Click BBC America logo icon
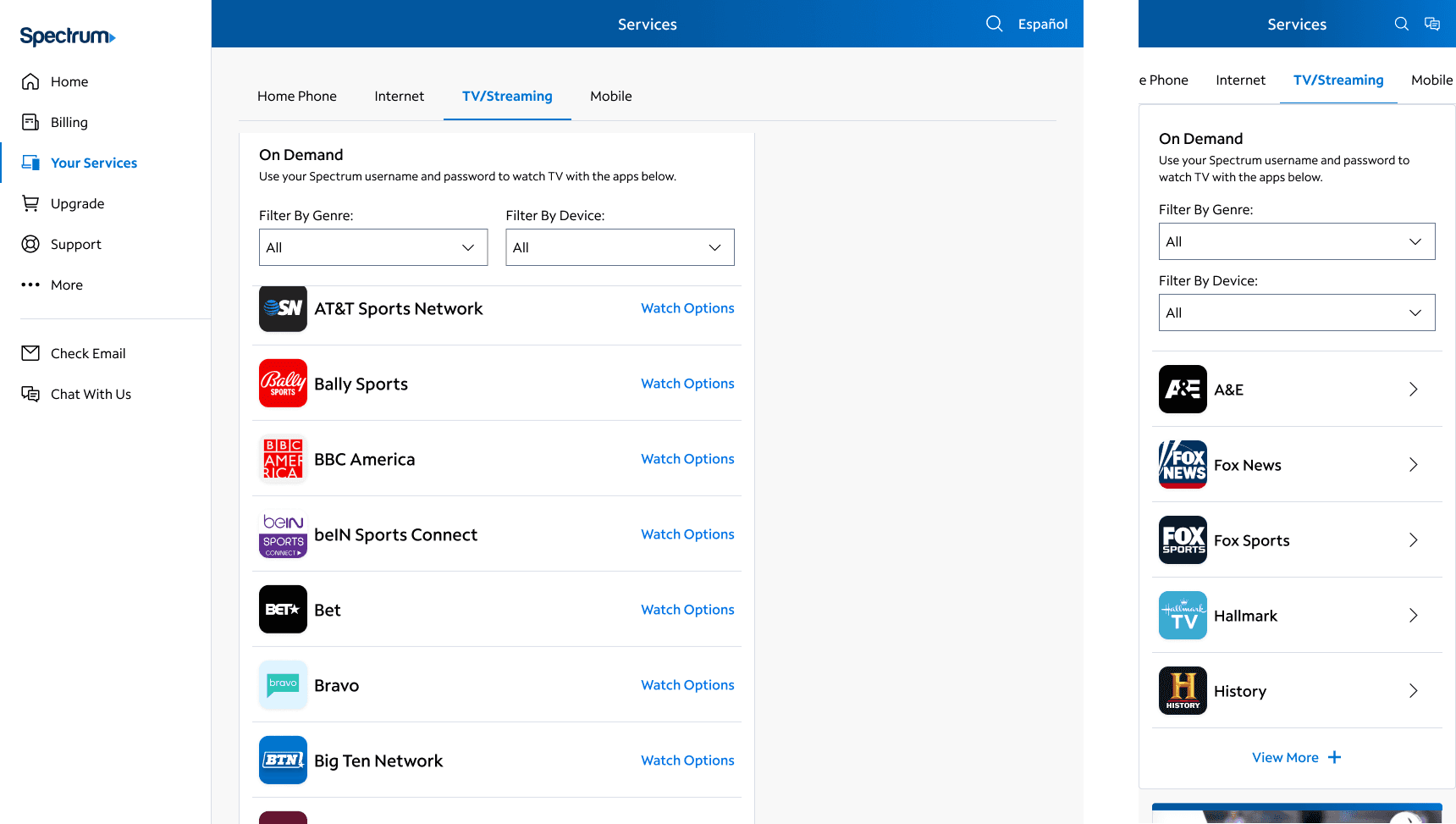 tap(283, 459)
